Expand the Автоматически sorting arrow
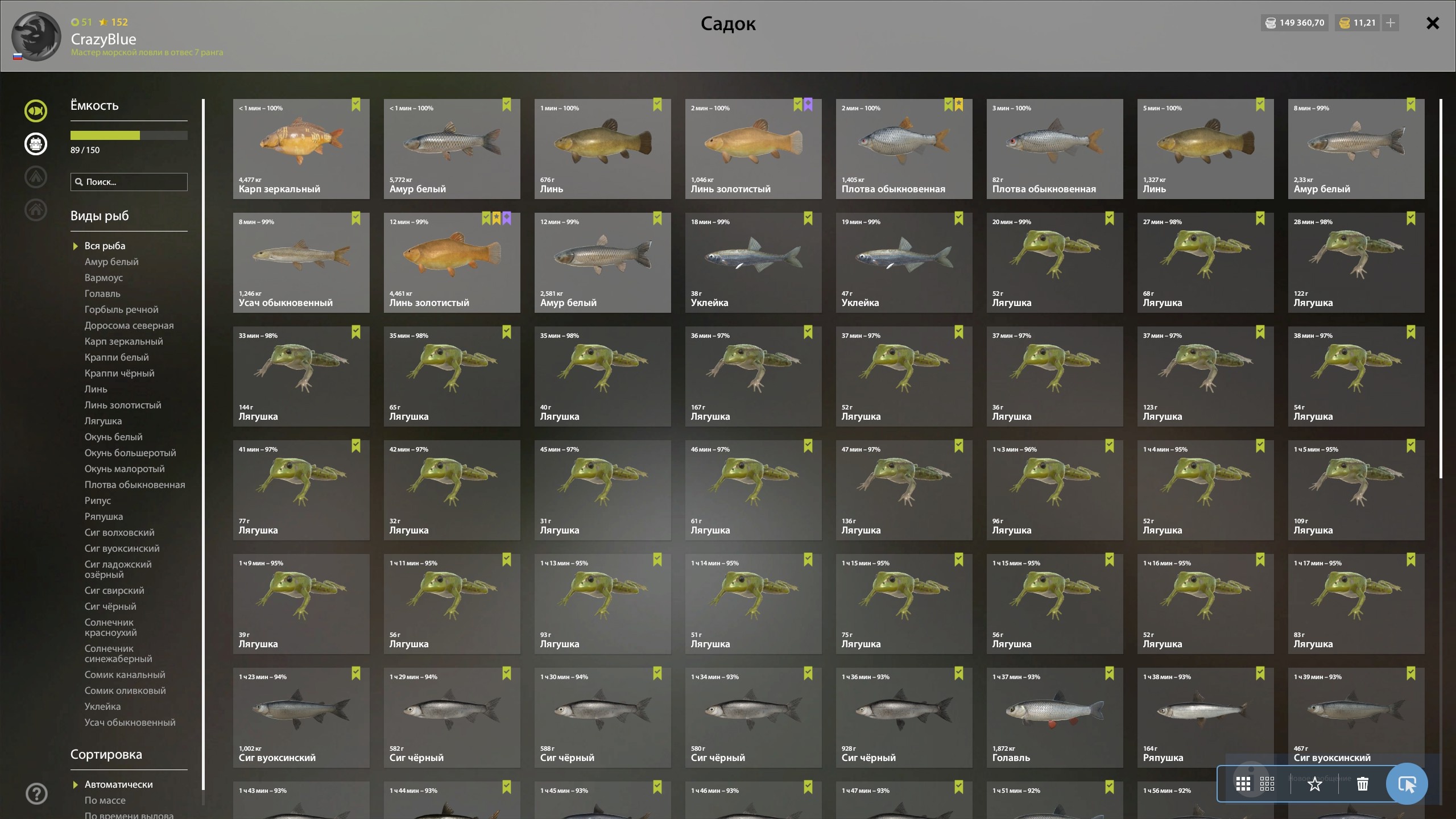 click(75, 785)
